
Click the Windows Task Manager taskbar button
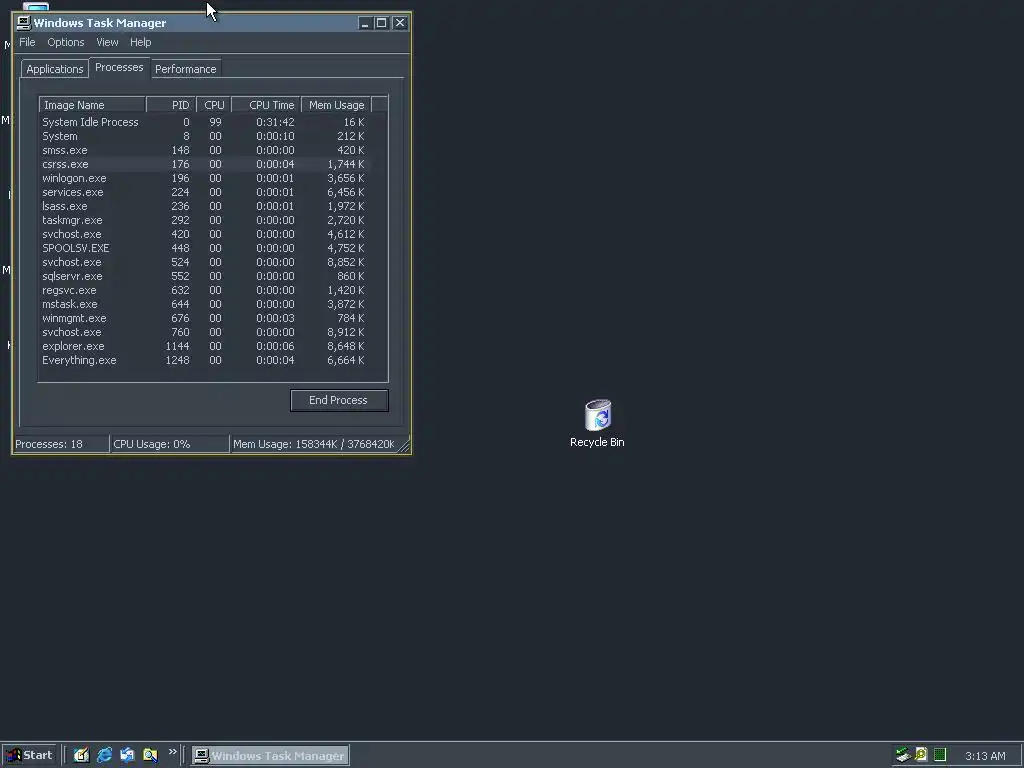(x=270, y=756)
